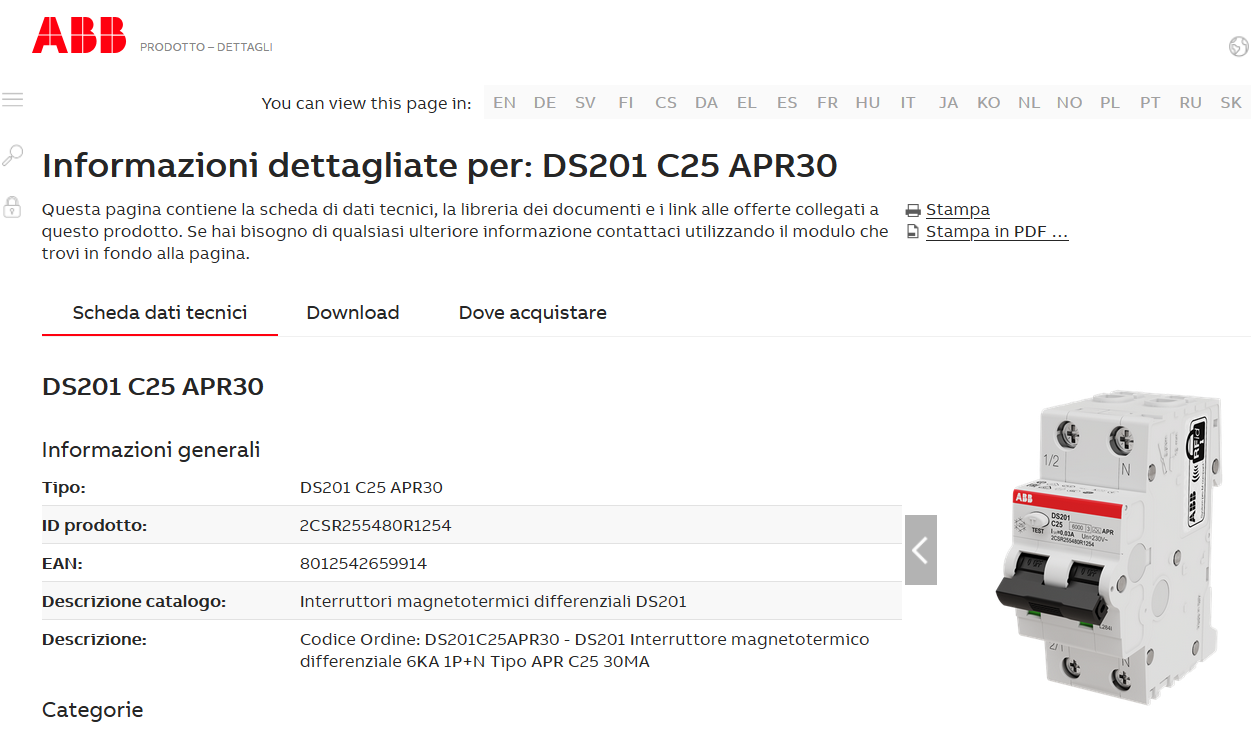1251x731 pixels.
Task: Open the hamburger menu icon
Action: (x=12, y=100)
